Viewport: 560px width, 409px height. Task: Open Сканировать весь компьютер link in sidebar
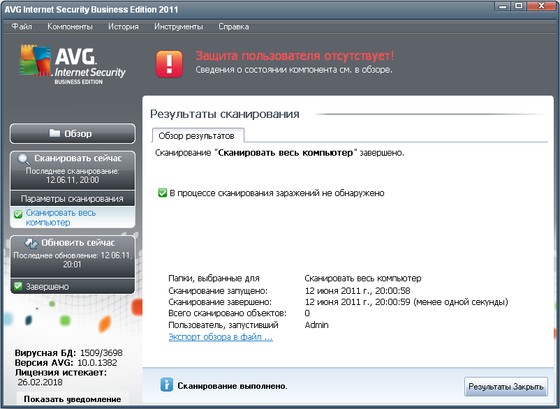click(61, 218)
